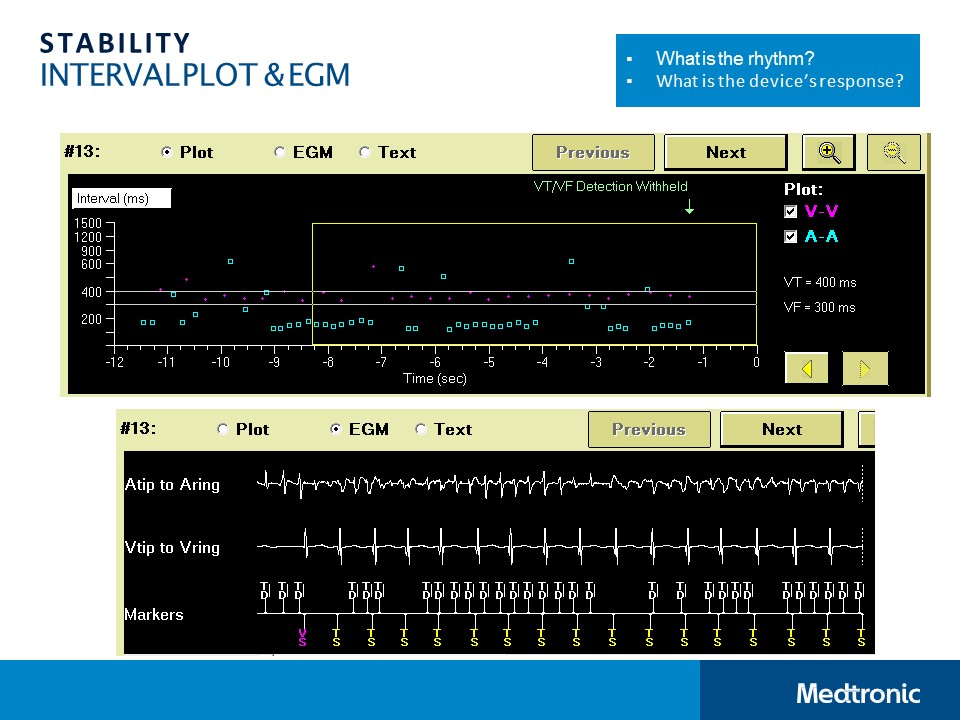
Task: Click the detection withheld arrow marker
Action: [689, 206]
